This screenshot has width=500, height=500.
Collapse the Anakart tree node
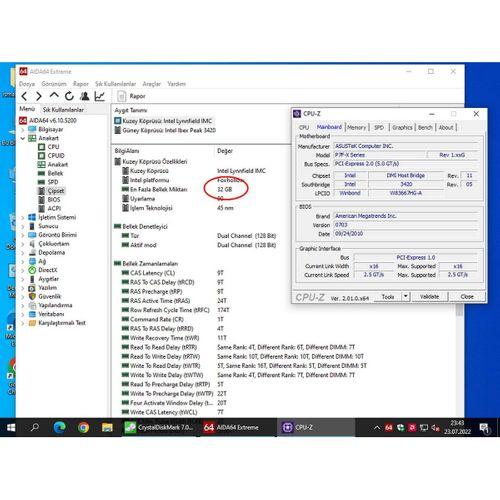point(23,138)
